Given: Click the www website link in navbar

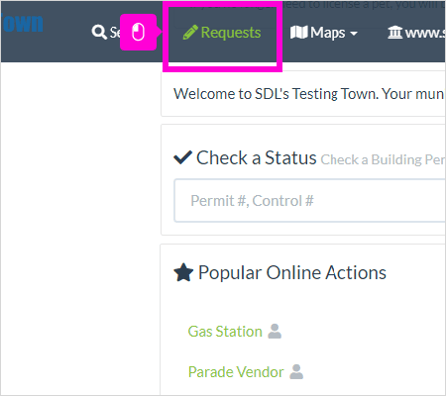Looking at the screenshot, I should pos(417,33).
